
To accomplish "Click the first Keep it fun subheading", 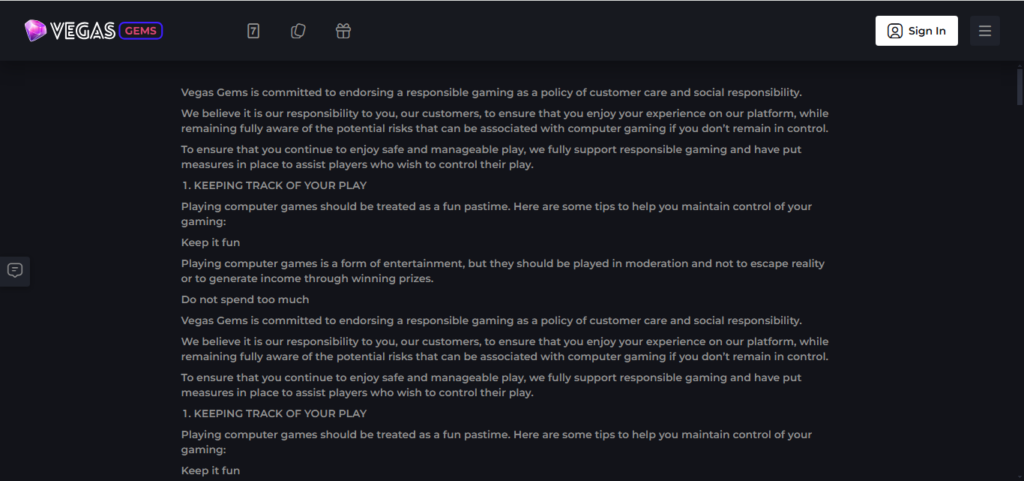I will [210, 243].
